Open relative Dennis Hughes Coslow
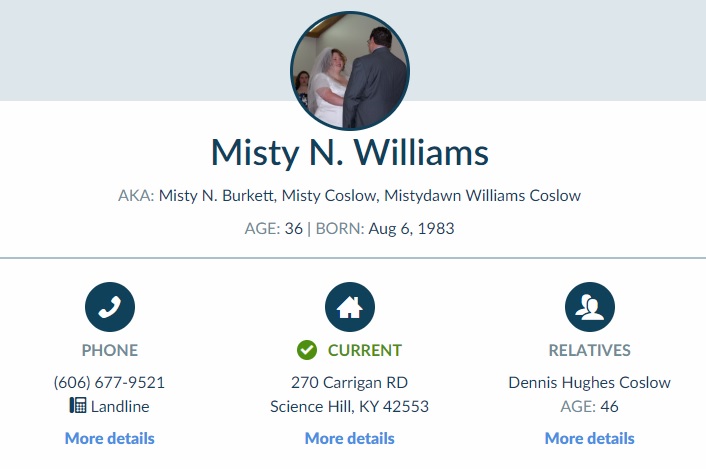706x469 pixels. click(589, 382)
